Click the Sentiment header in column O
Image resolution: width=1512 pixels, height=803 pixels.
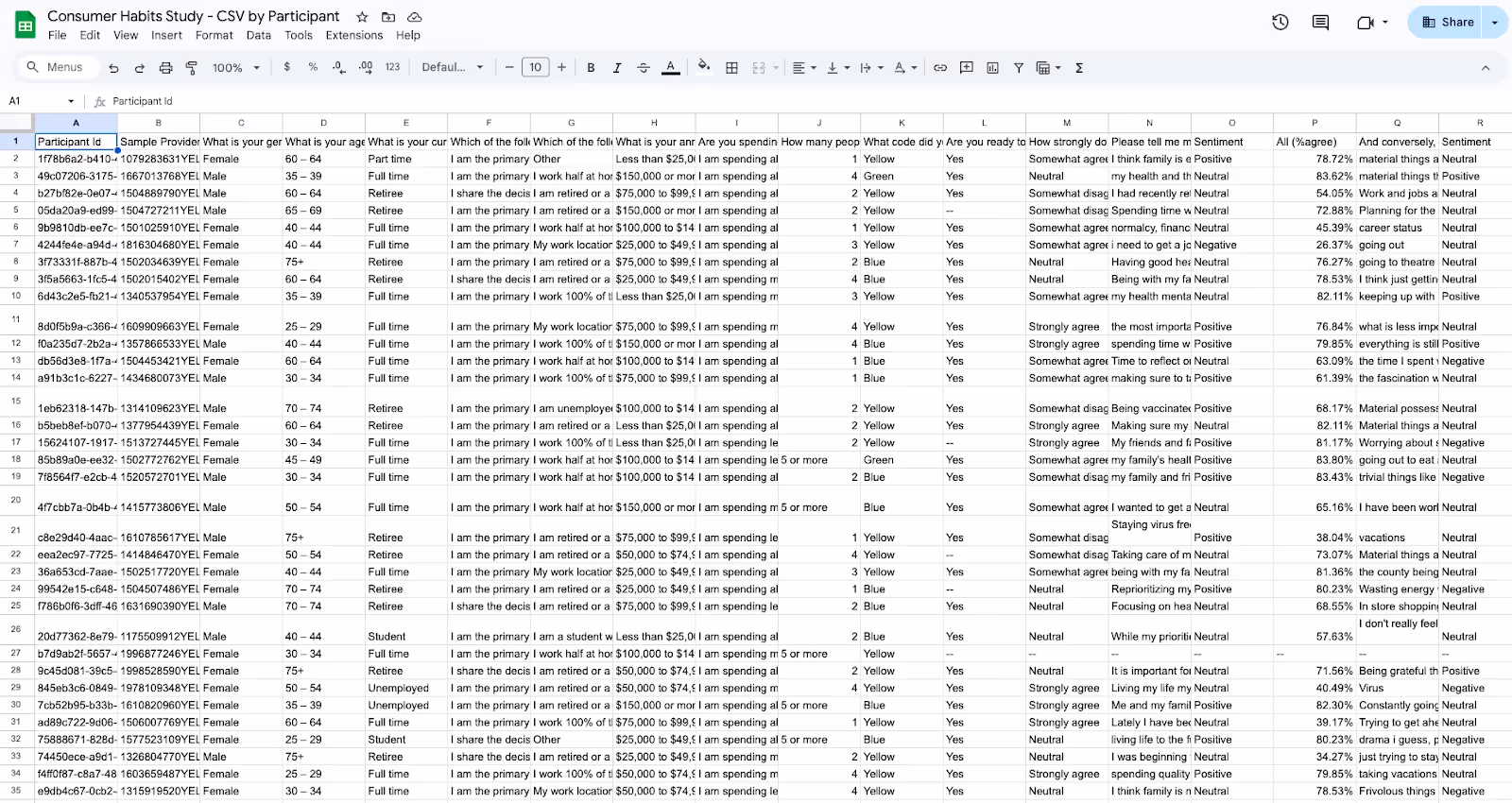1232,142
